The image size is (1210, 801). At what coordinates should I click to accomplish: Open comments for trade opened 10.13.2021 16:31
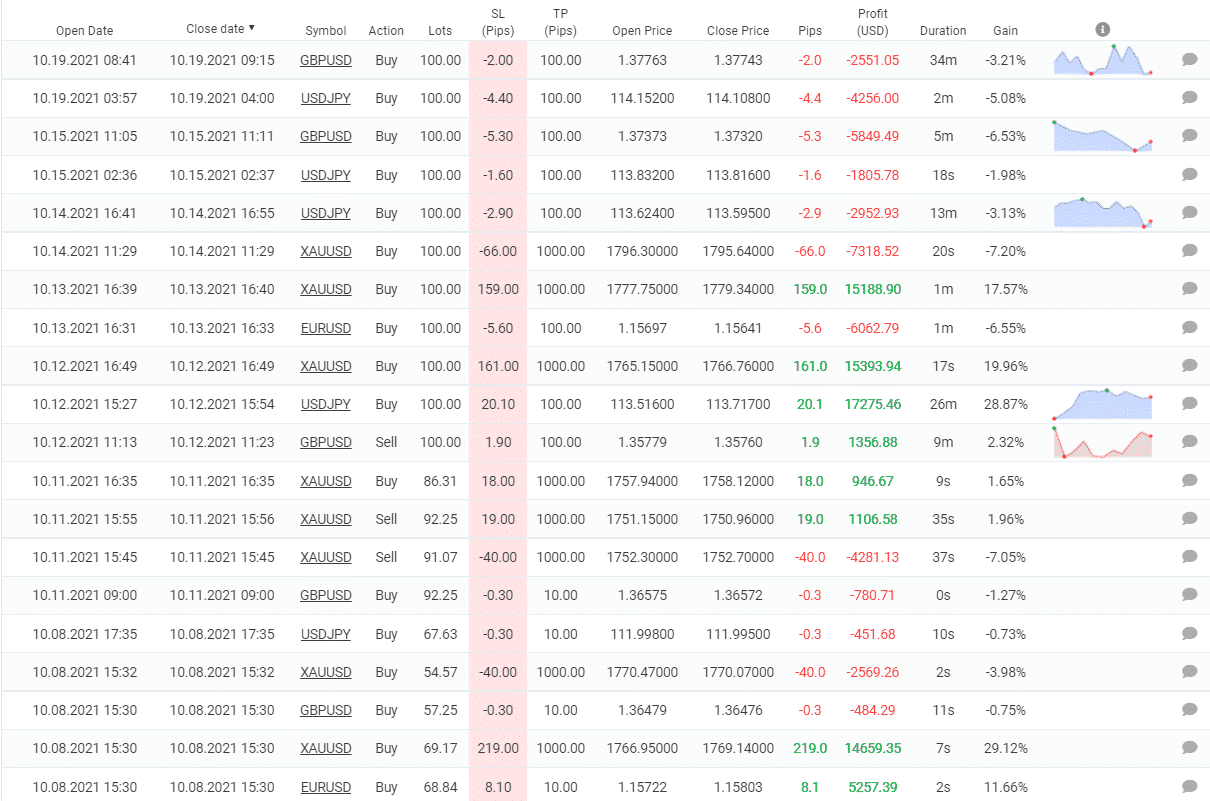(1189, 328)
